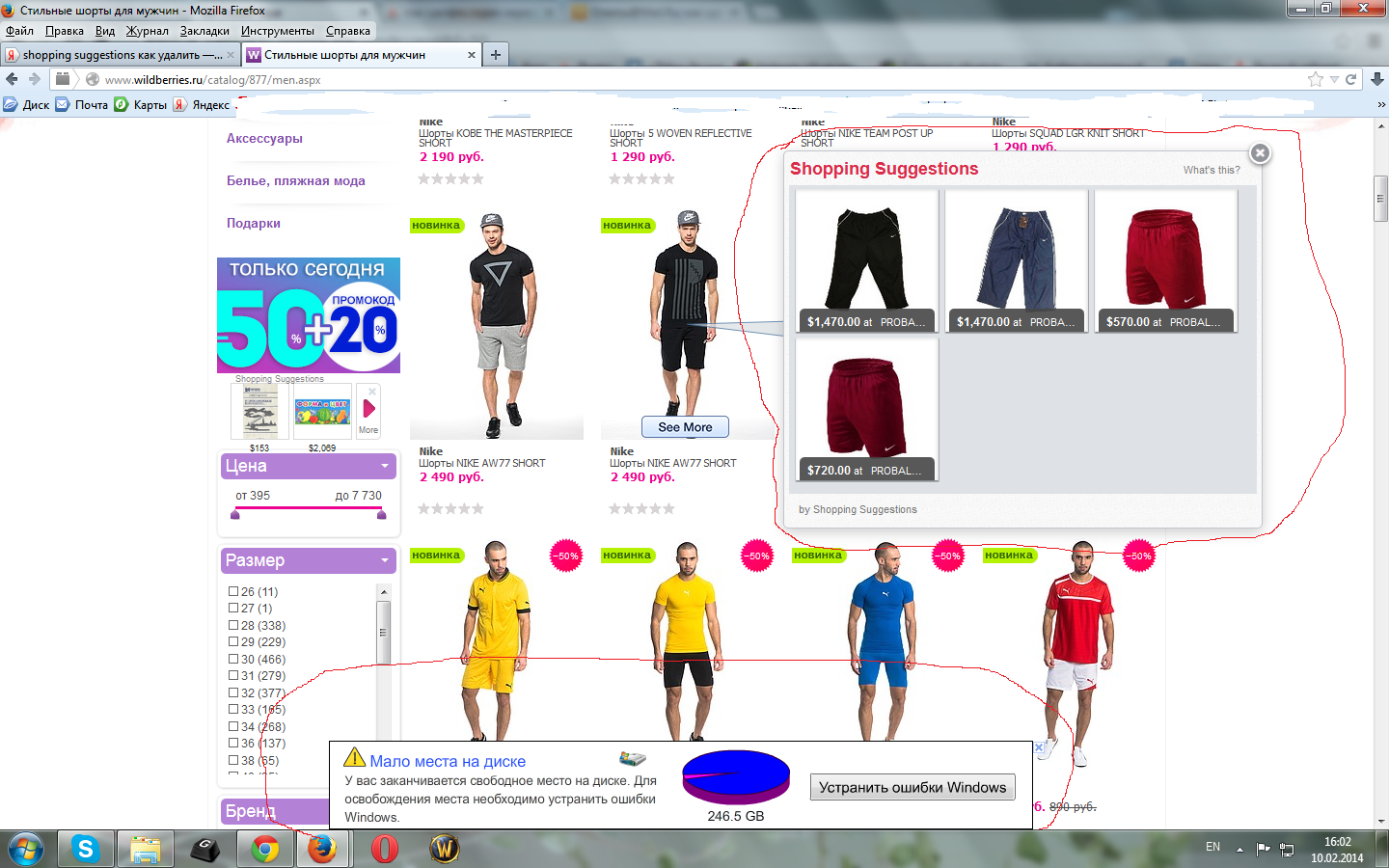The image size is (1389, 868).
Task: Click the warning triangle icon in disk ad
Action: [x=355, y=758]
